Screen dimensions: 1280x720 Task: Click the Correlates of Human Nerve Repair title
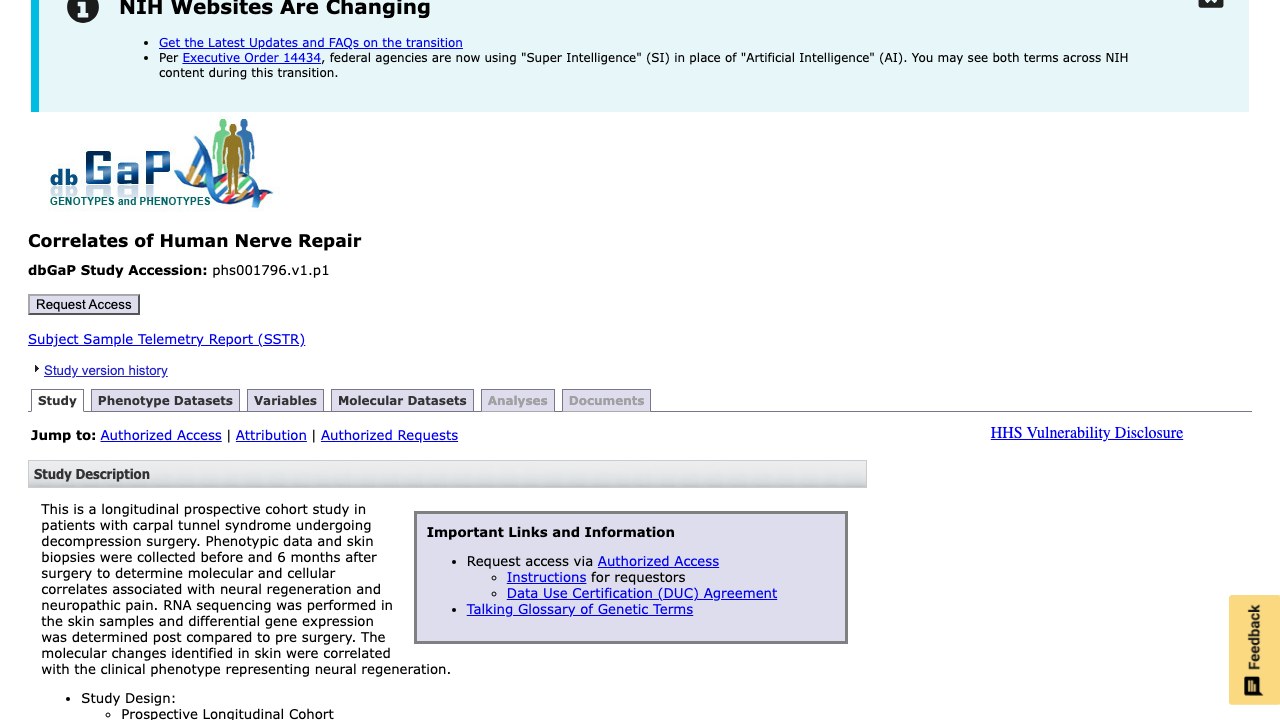tap(194, 241)
